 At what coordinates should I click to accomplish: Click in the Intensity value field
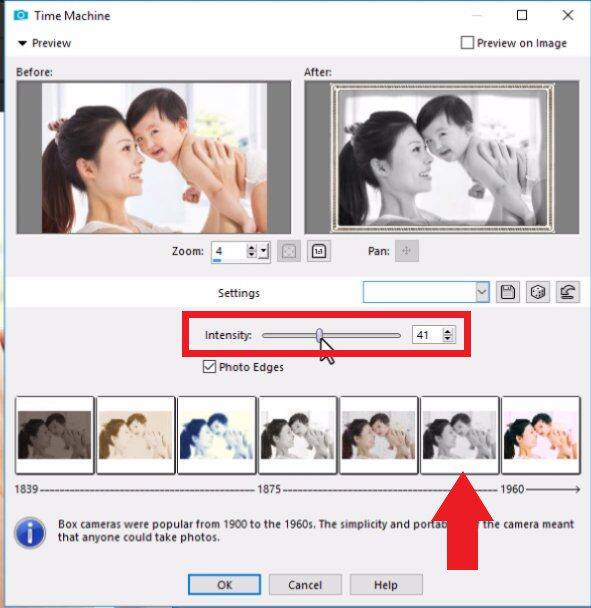coord(427,335)
